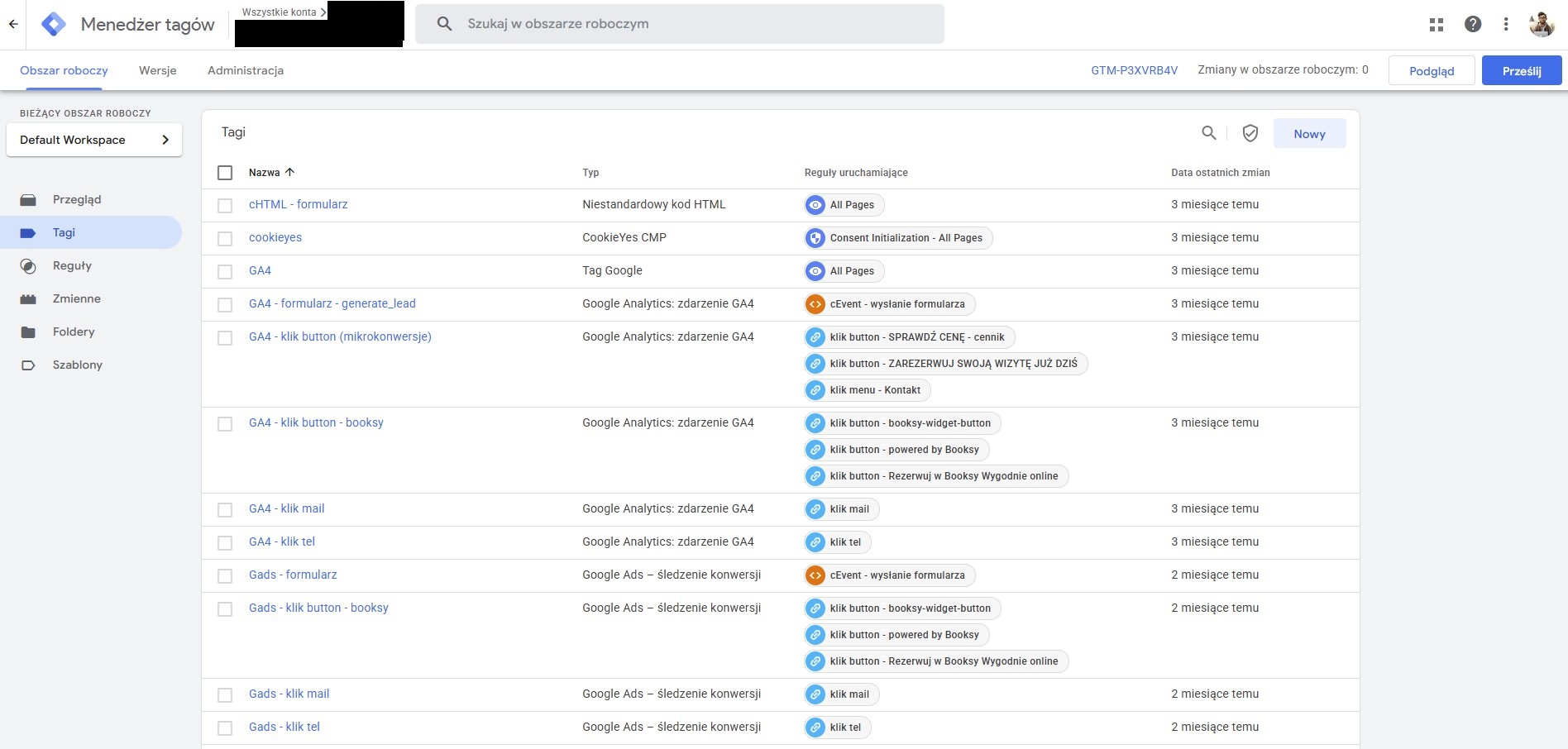Open the GA4 - klik button - booksy tag
Image resolution: width=1568 pixels, height=749 pixels.
tap(316, 422)
